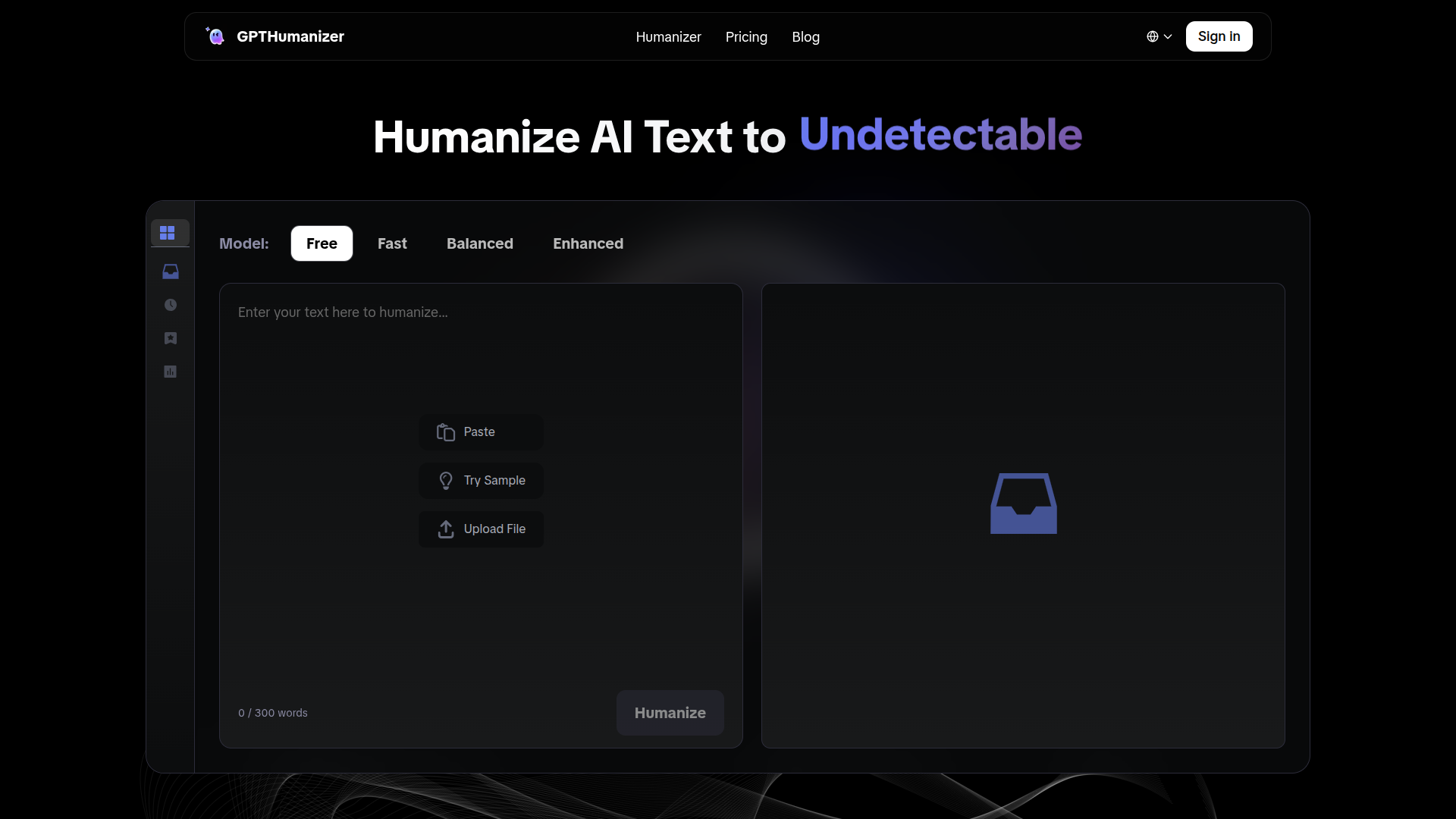Click the Upload File button
The height and width of the screenshot is (819, 1456).
[481, 529]
